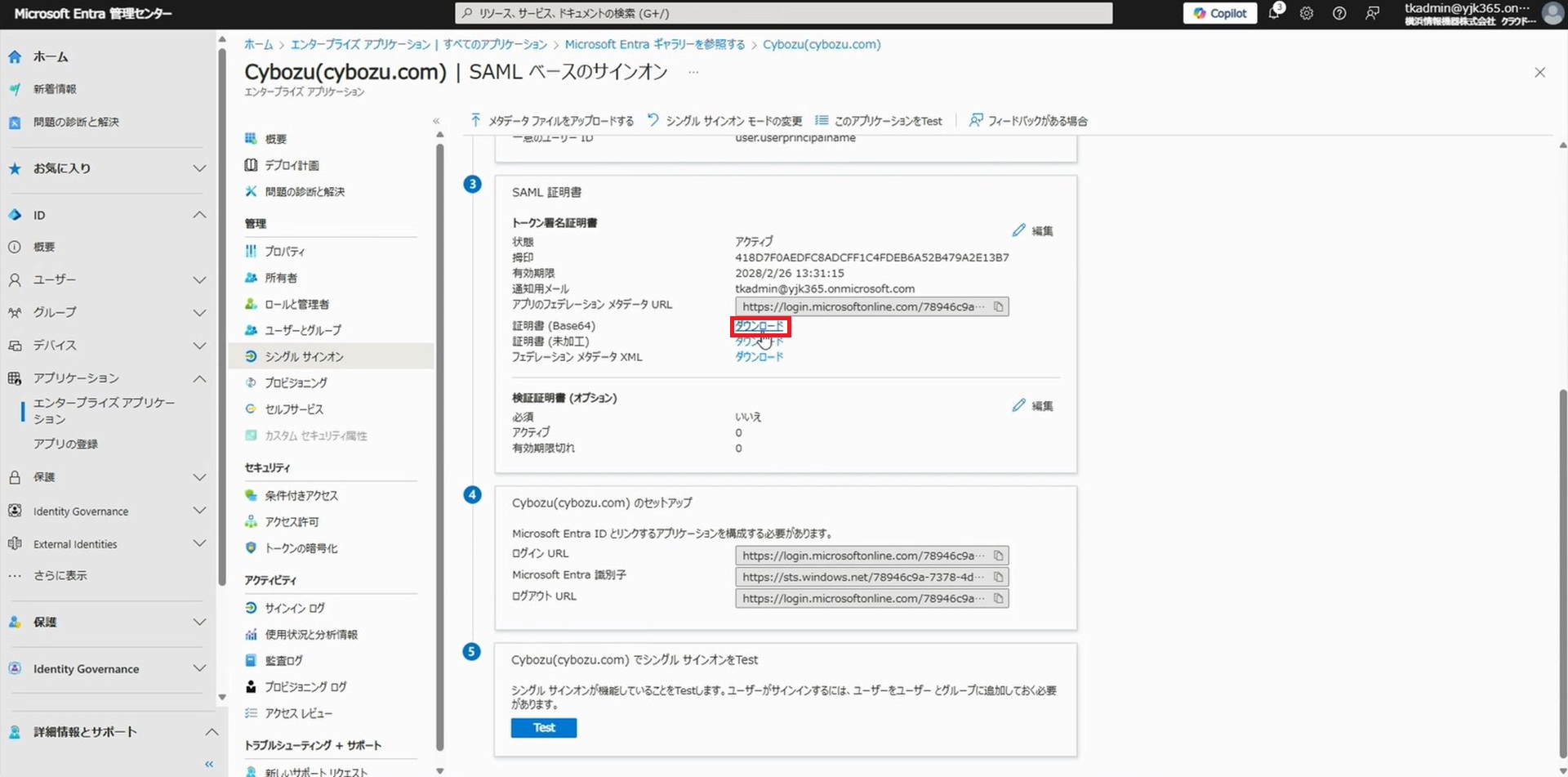Copy ログアウト URL value
The image size is (1568, 777).
(998, 598)
